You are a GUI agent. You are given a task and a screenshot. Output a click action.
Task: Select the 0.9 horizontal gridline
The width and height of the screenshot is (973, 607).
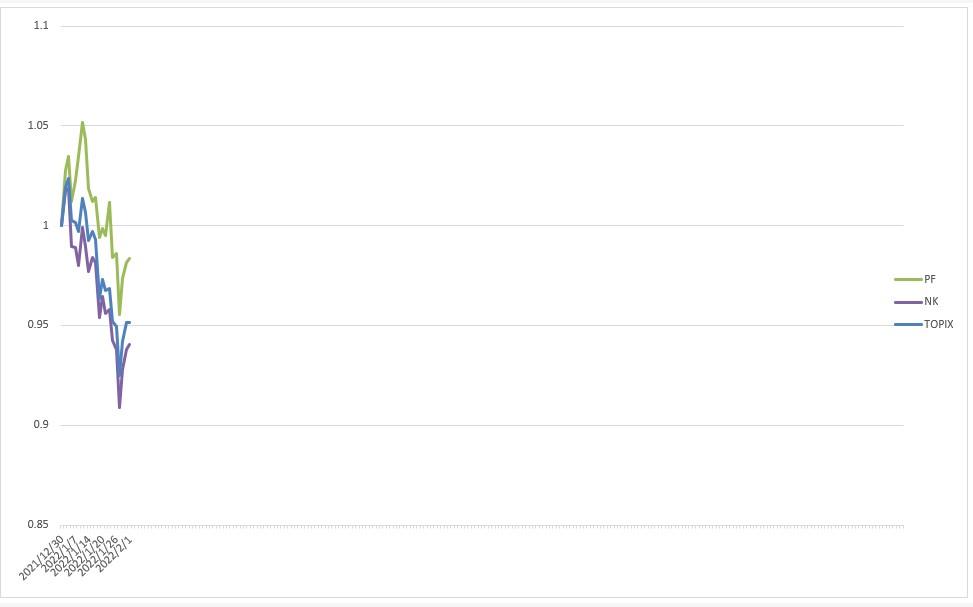click(x=482, y=425)
